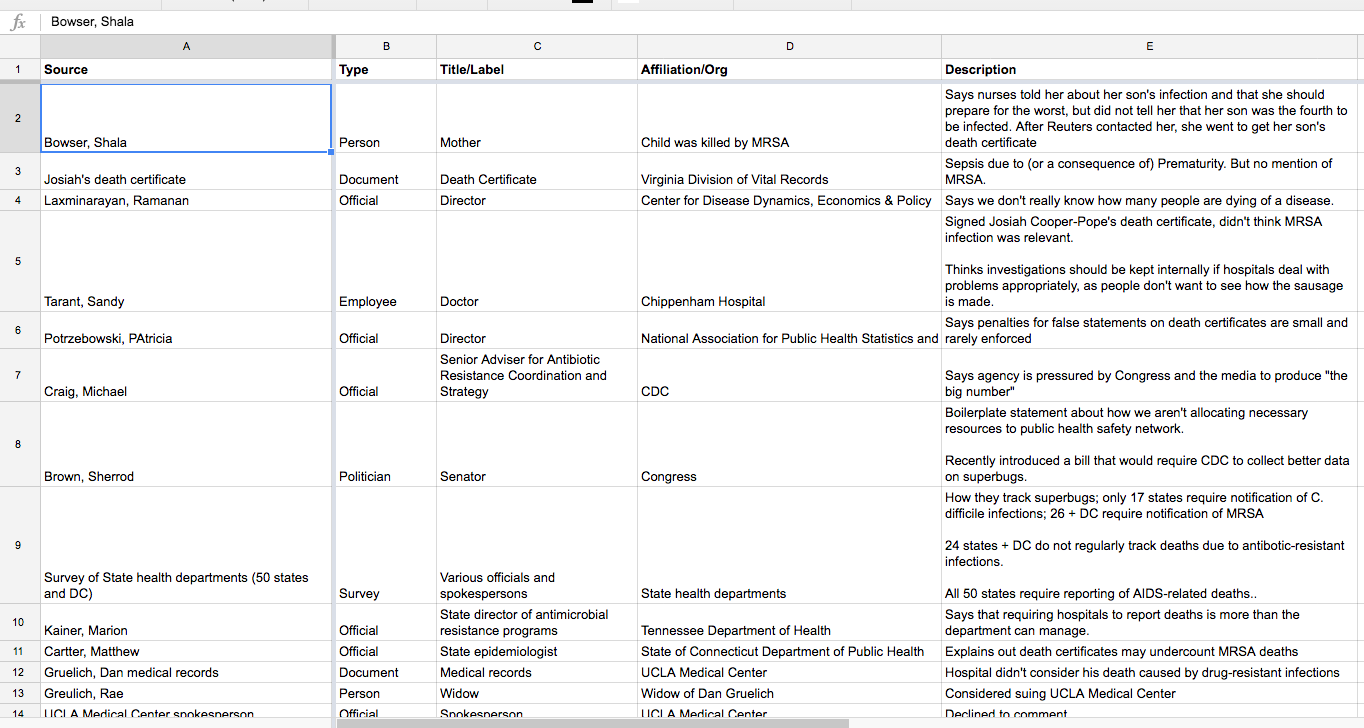Screen dimensions: 1364x728
Task: Select cell Brown, Sherrod
Action: click(187, 444)
